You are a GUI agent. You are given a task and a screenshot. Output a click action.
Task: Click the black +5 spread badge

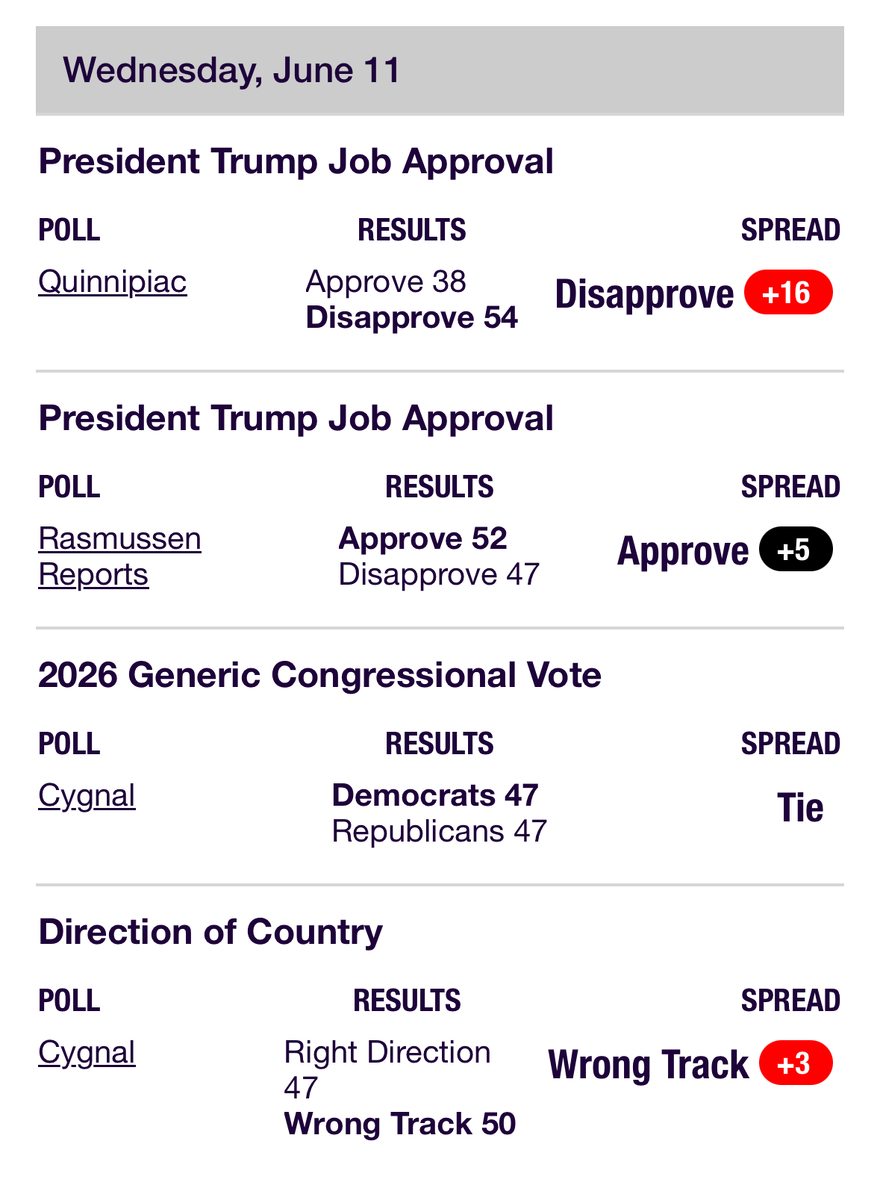pyautogui.click(x=796, y=550)
